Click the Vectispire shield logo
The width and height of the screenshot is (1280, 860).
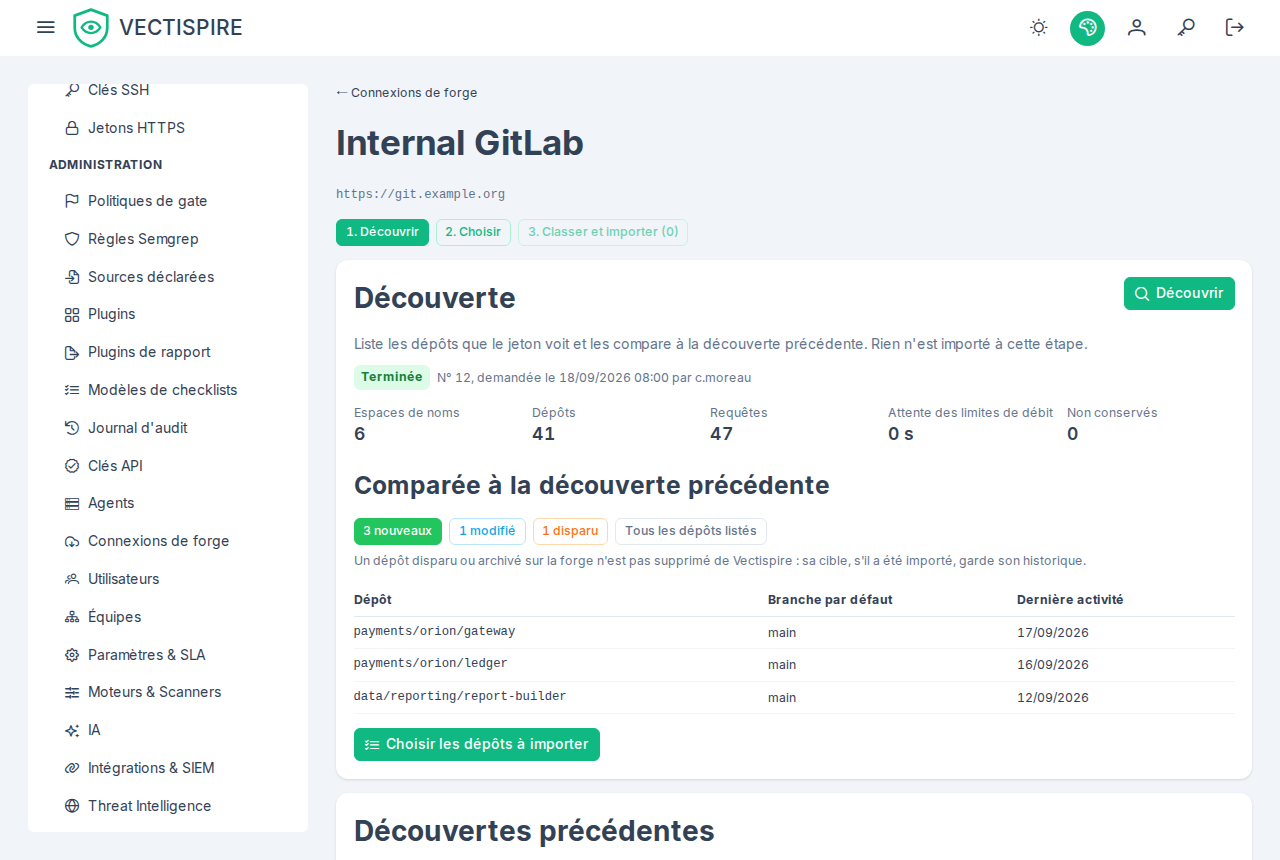coord(91,28)
